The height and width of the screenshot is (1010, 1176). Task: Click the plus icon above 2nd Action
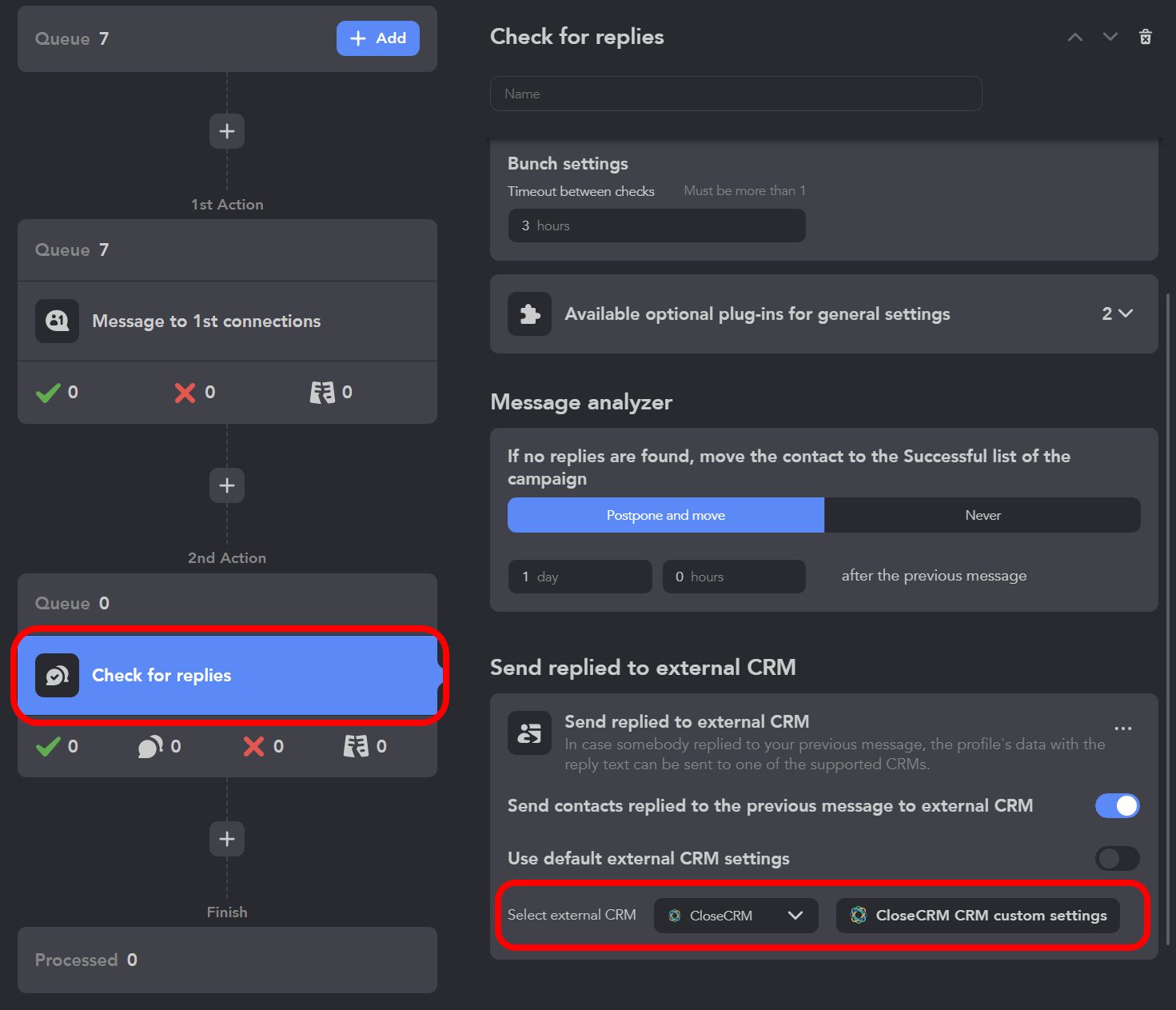pos(227,485)
